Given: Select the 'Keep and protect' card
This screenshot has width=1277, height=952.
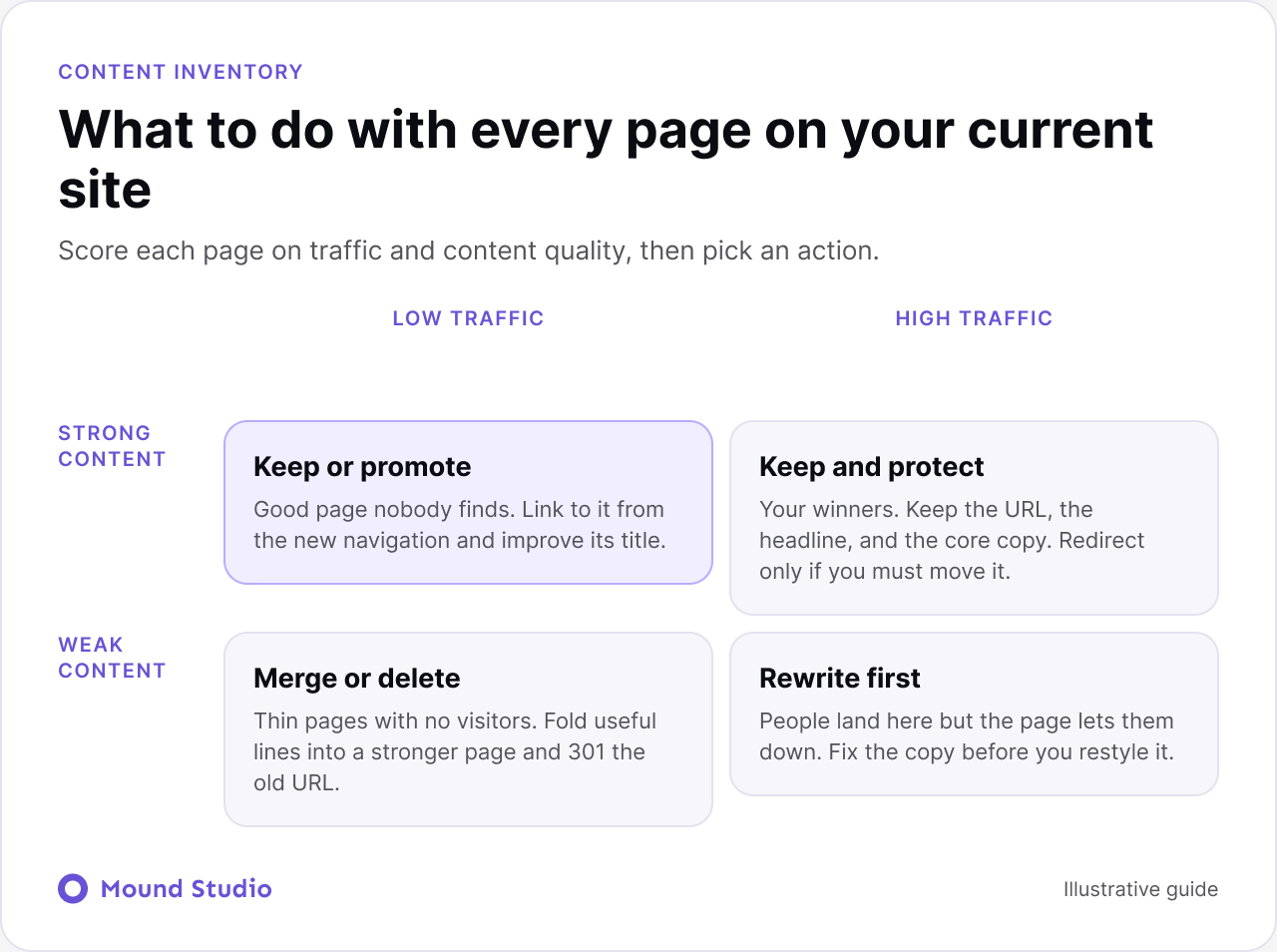Looking at the screenshot, I should coord(974,518).
